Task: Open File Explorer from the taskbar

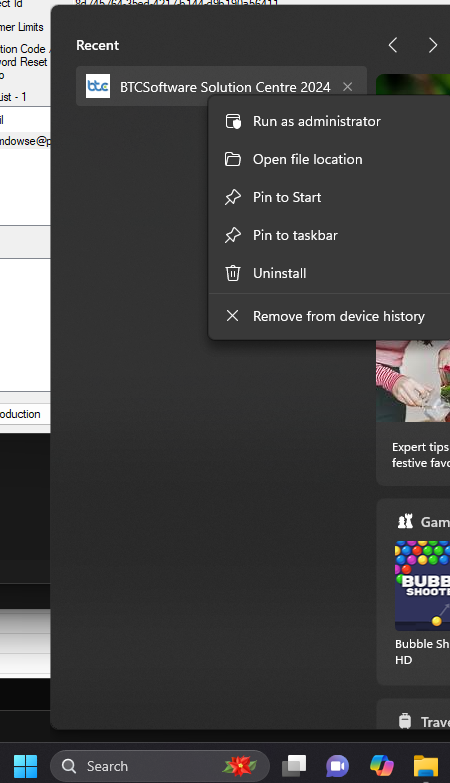Action: [x=426, y=766]
